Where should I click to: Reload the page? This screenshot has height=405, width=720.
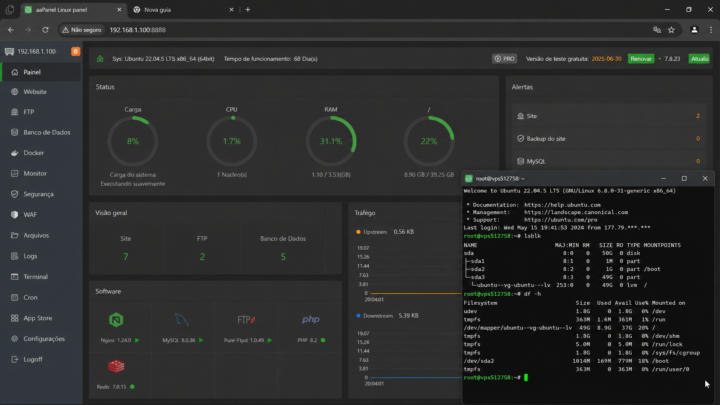tap(45, 30)
